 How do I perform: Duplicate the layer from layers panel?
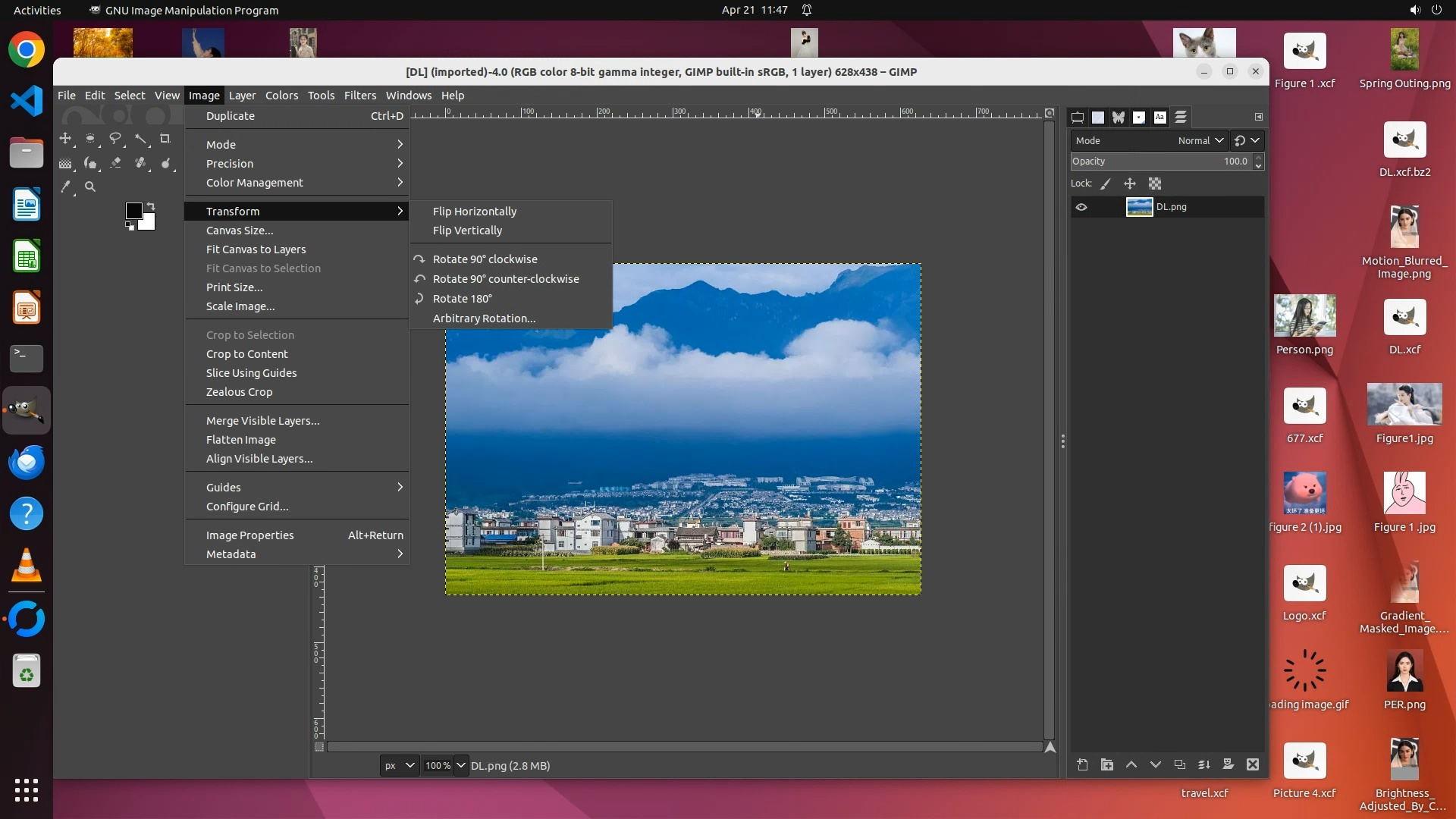point(1179,764)
